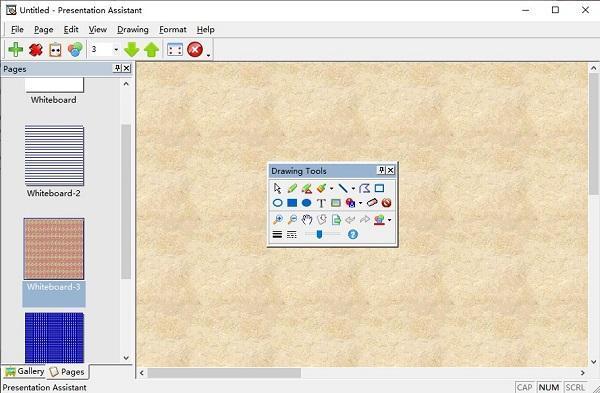This screenshot has width=600, height=393.
Task: Click the page rename icon in toolbar
Action: (55, 50)
